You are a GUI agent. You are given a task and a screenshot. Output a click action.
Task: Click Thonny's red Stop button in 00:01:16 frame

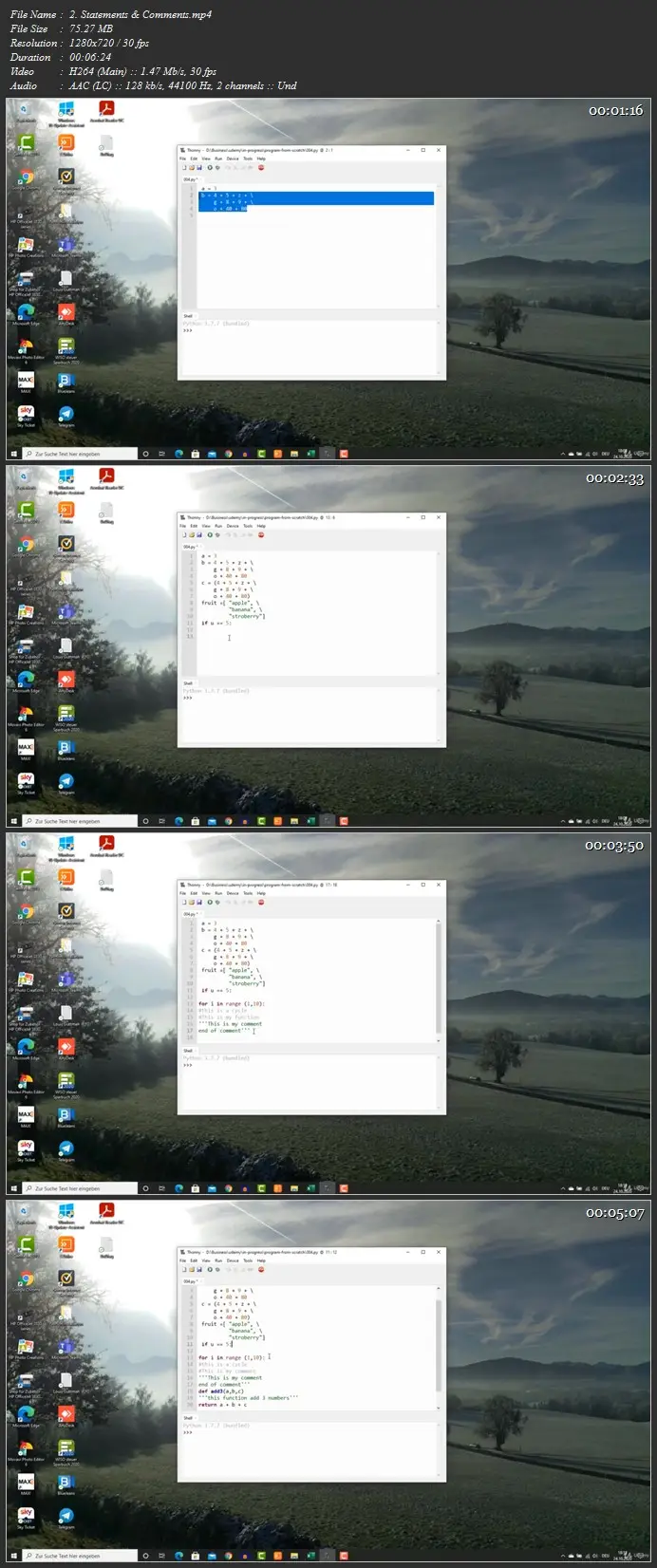261,167
